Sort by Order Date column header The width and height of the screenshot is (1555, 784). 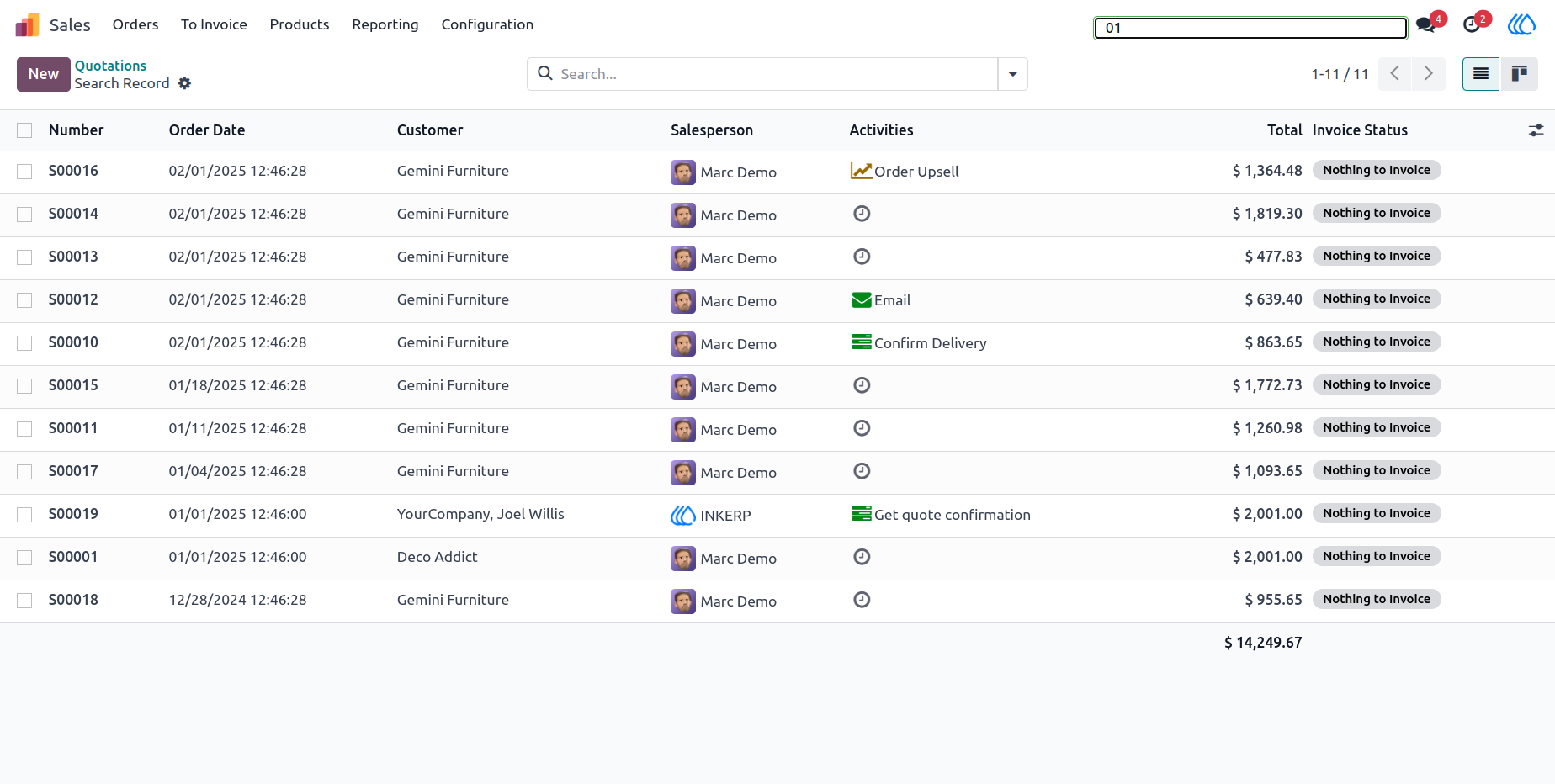[x=207, y=130]
